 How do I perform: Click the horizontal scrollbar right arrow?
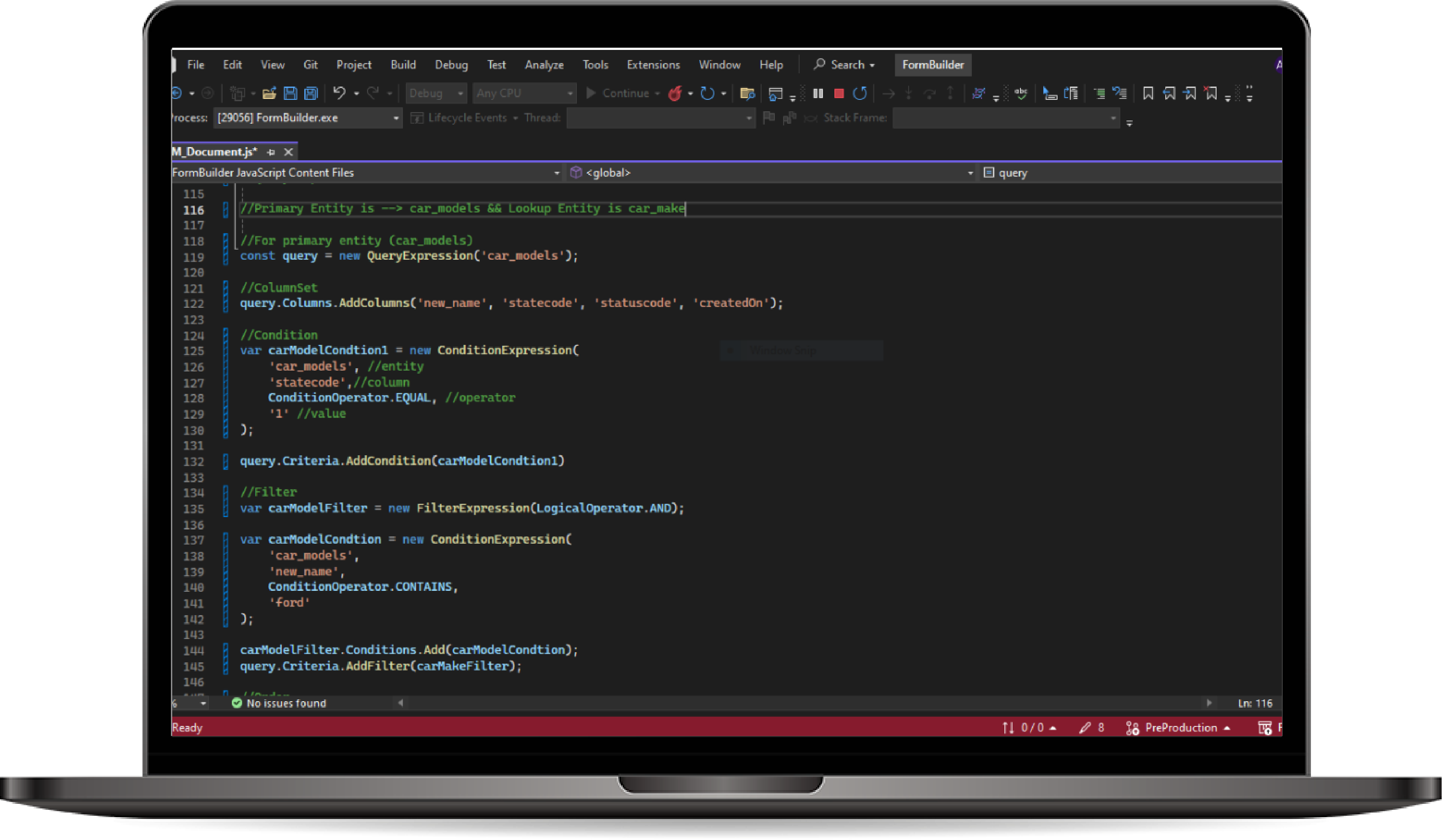1209,703
